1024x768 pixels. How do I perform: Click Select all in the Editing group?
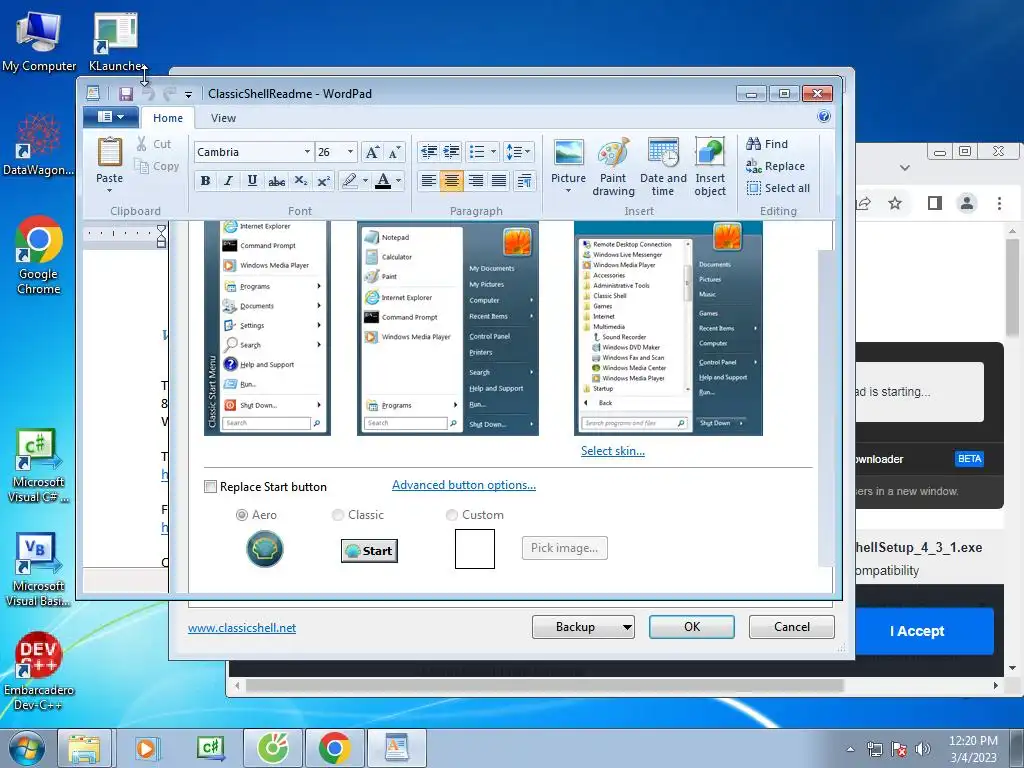pyautogui.click(x=778, y=188)
